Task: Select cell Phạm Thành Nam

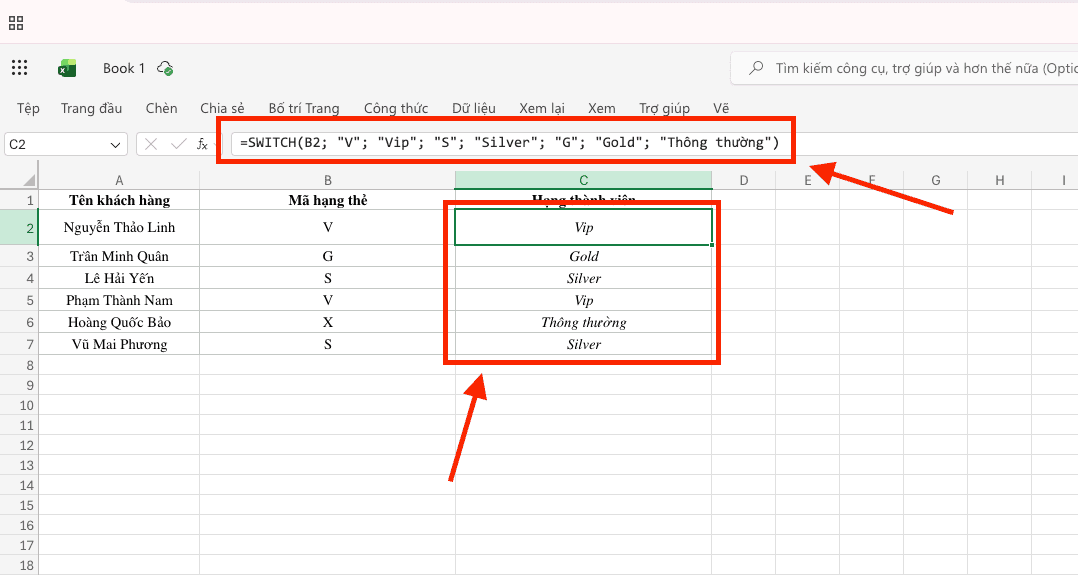Action: (119, 300)
